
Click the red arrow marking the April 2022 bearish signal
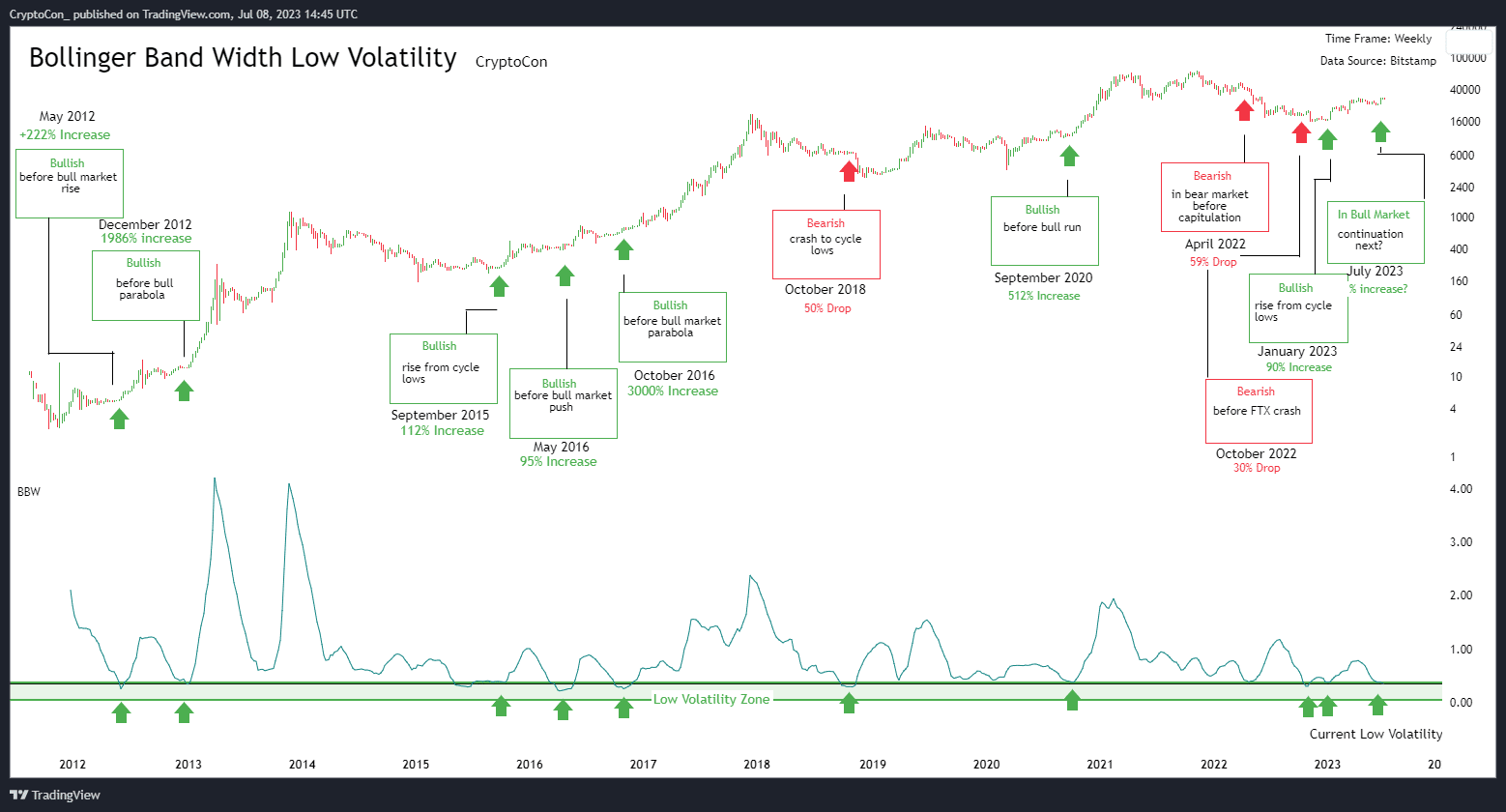(x=1244, y=110)
